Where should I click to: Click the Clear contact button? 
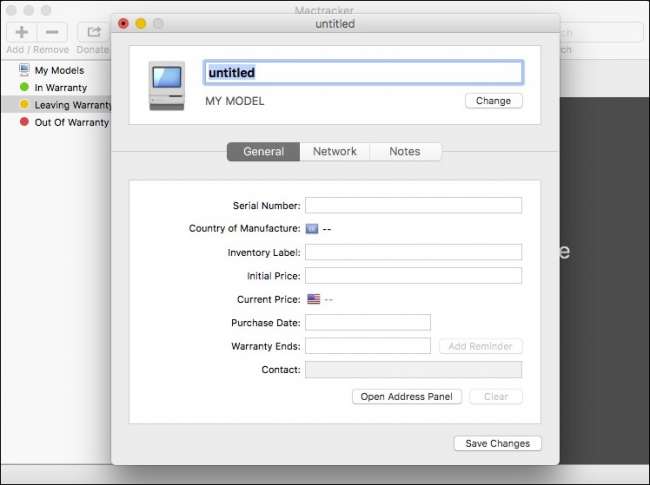coord(496,397)
